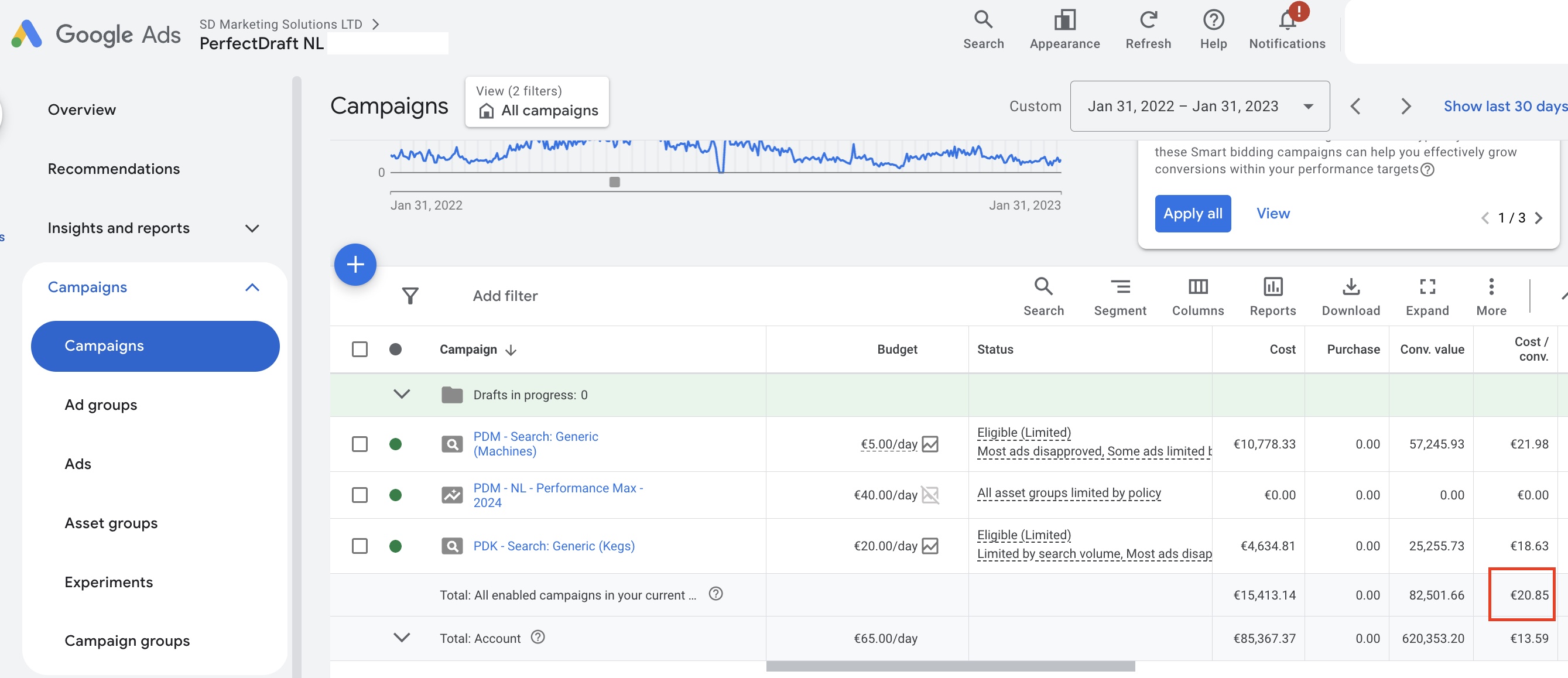Click the Download table icon
Viewport: 1568px width, 678px height.
pos(1350,296)
